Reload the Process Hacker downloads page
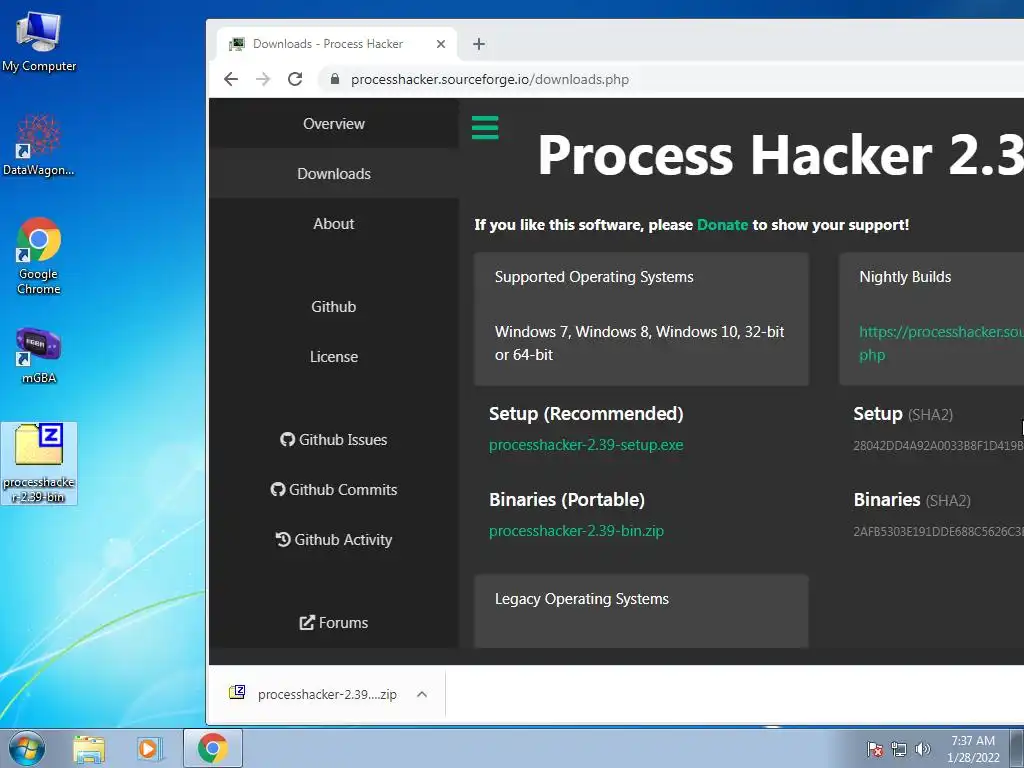 [295, 79]
